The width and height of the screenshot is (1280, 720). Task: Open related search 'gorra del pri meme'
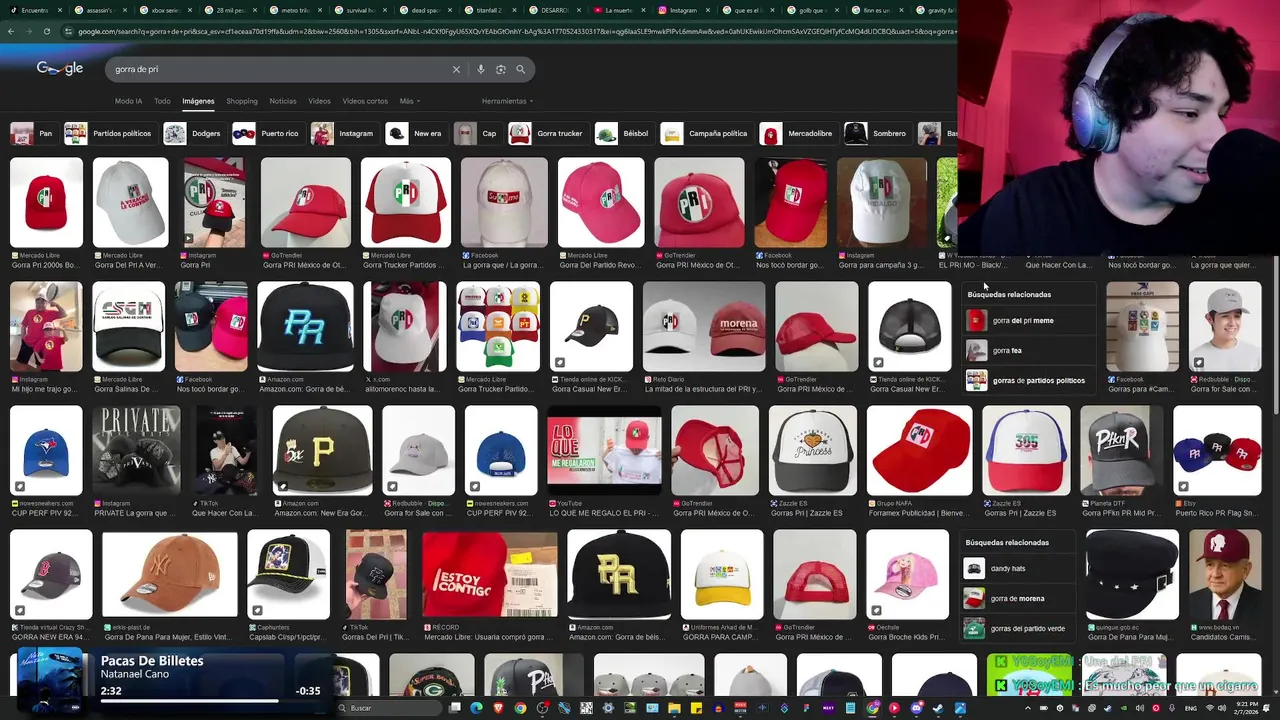click(1028, 321)
